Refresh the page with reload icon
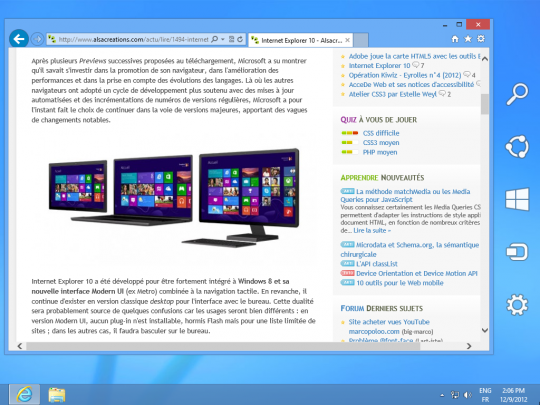The width and height of the screenshot is (540, 405). point(240,39)
